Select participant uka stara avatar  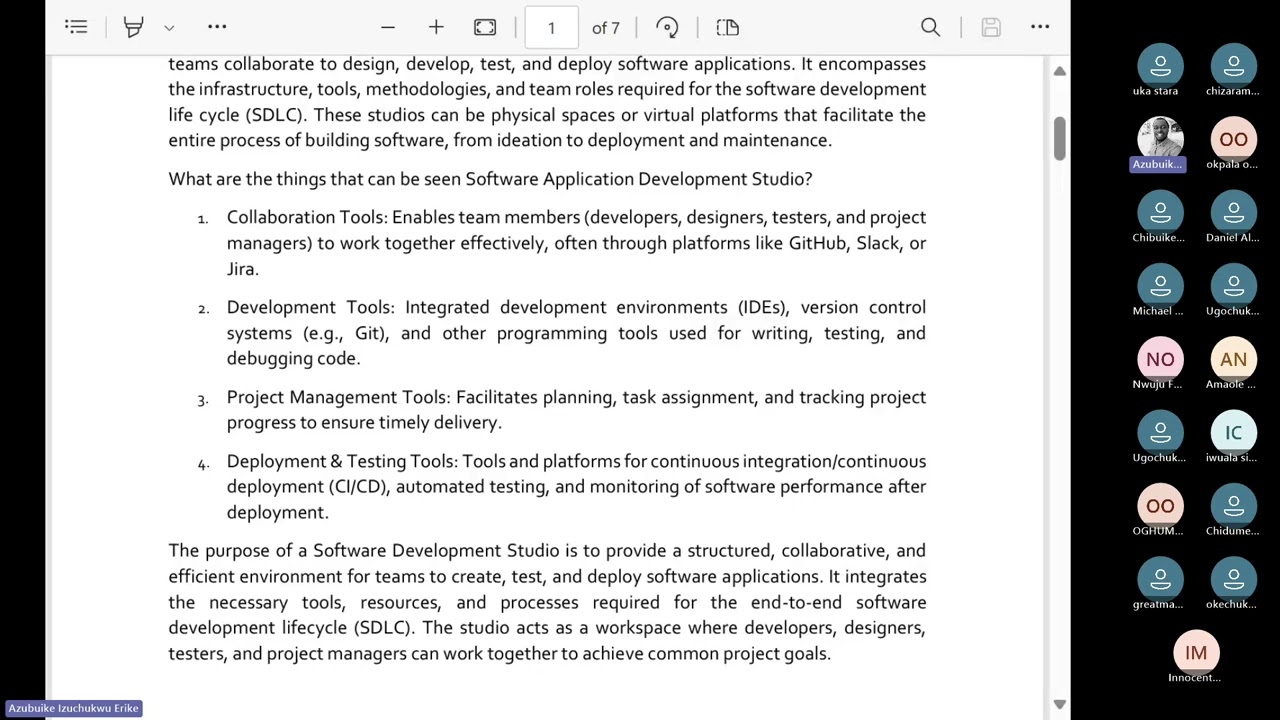[1160, 65]
